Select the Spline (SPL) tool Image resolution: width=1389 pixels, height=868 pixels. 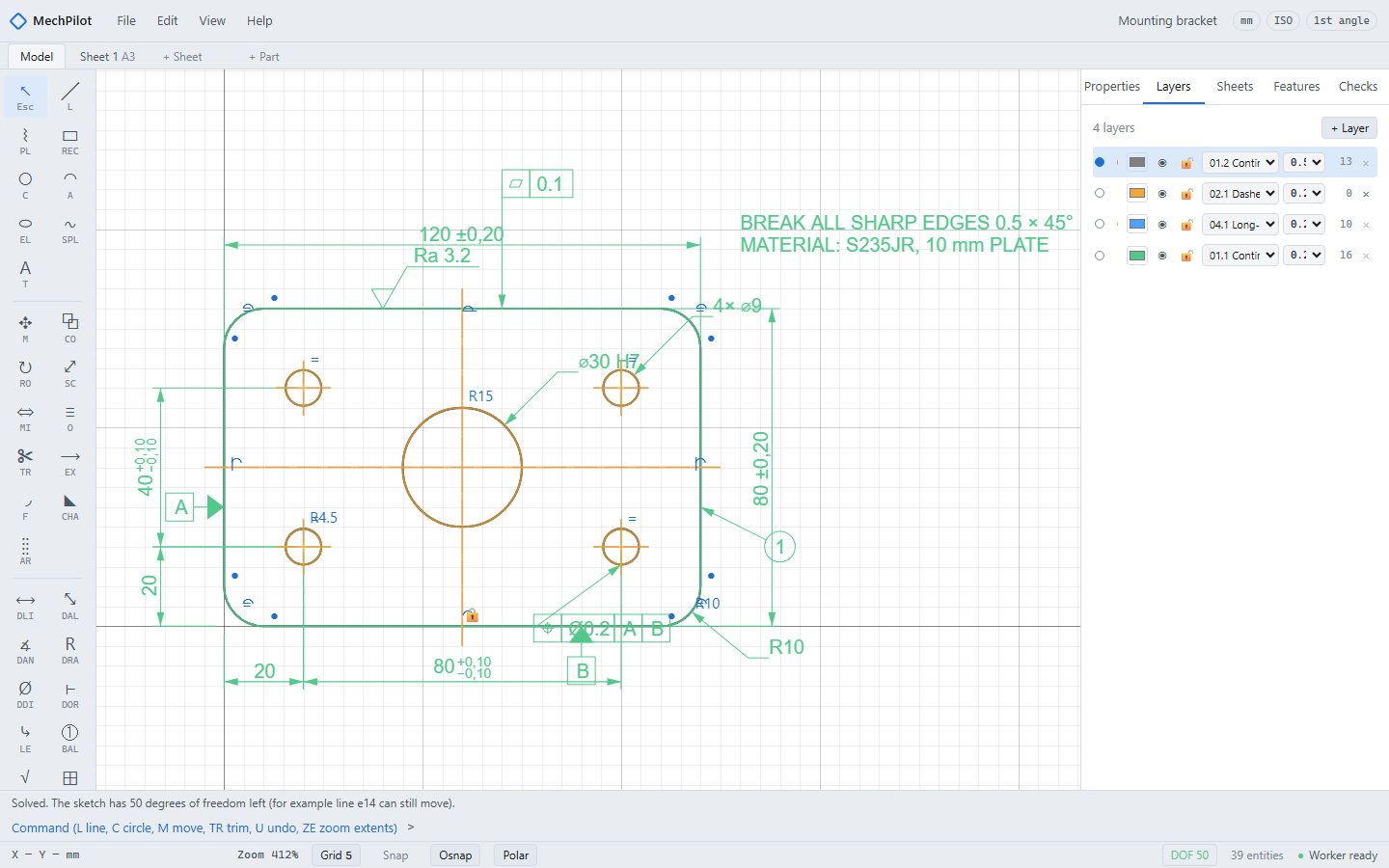[x=70, y=230]
